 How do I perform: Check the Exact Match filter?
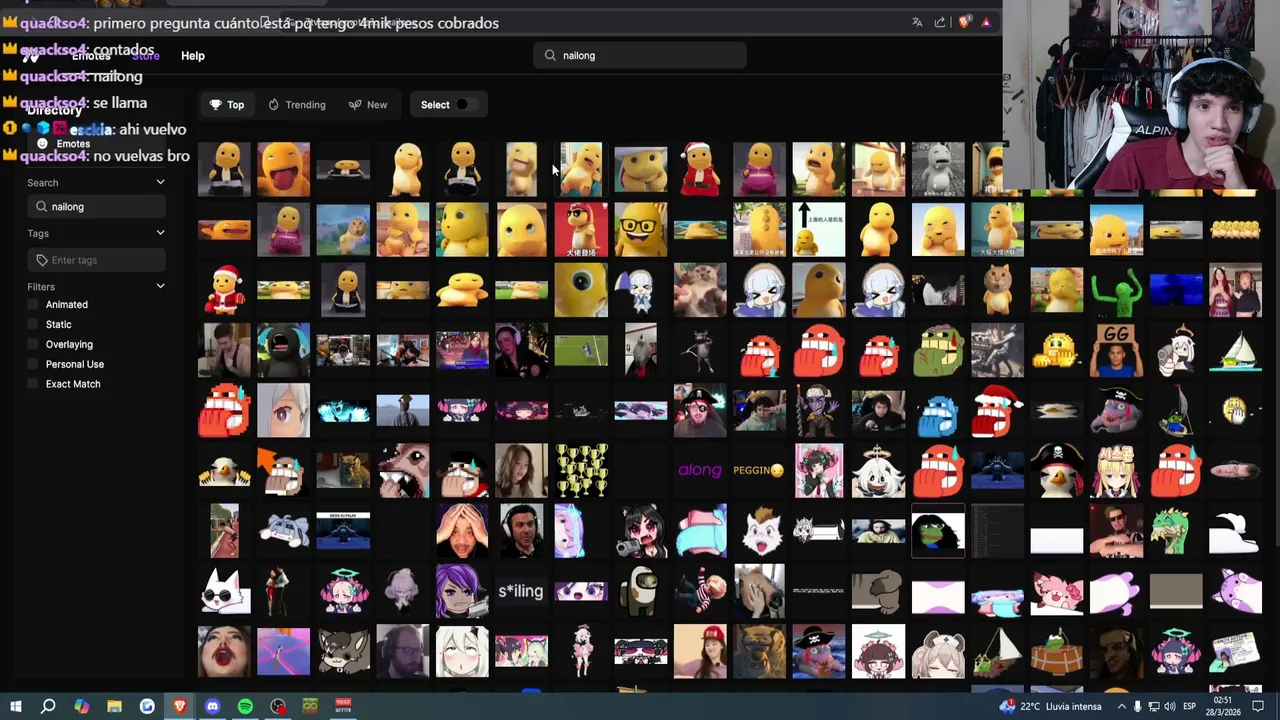(x=33, y=384)
